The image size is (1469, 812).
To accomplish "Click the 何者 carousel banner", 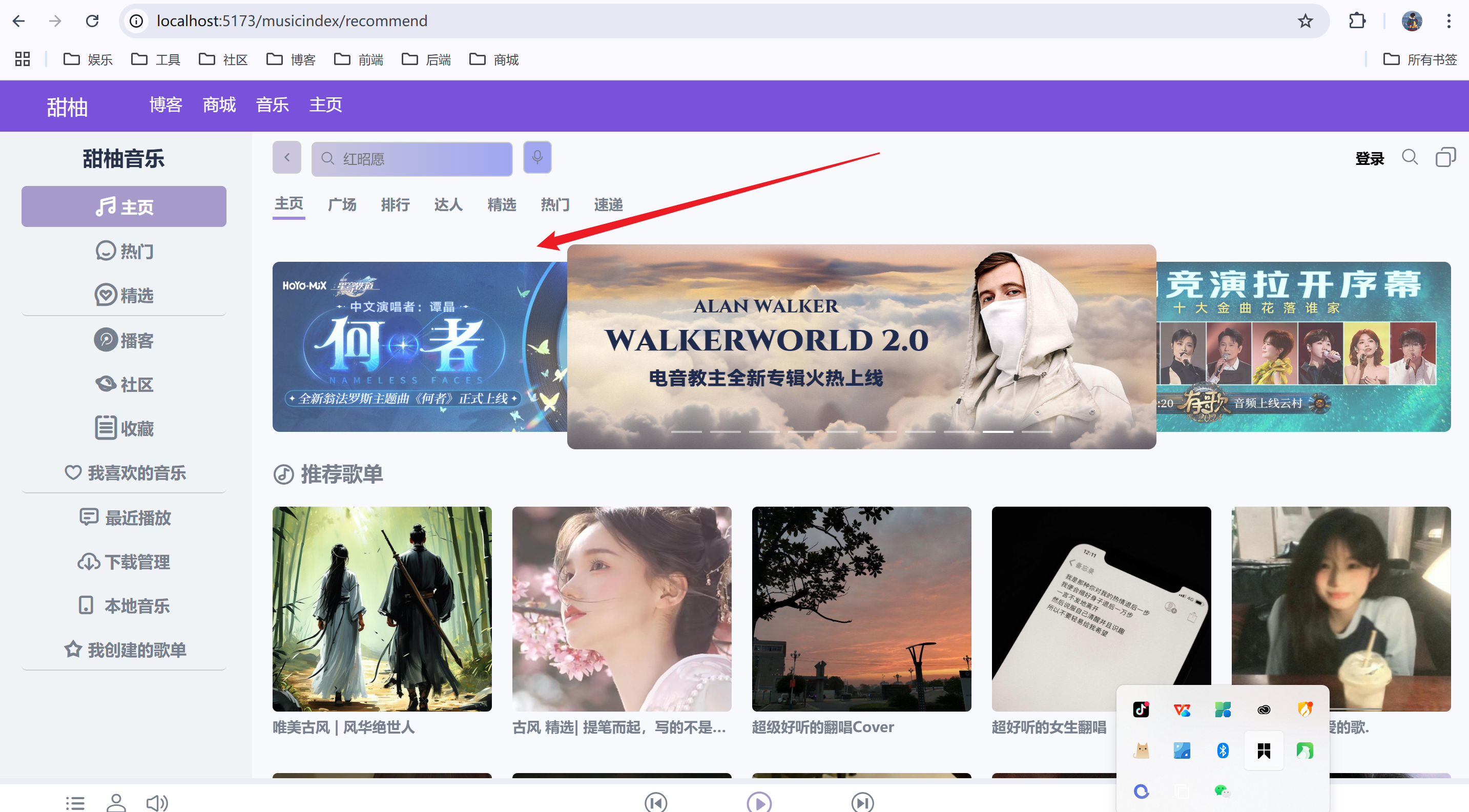I will (x=420, y=347).
